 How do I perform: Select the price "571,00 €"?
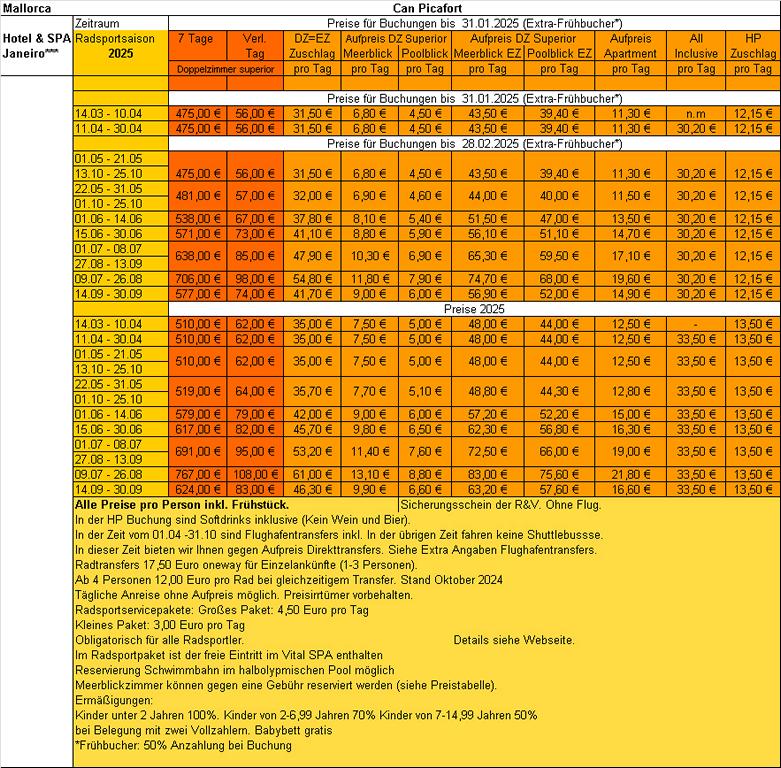coord(198,234)
